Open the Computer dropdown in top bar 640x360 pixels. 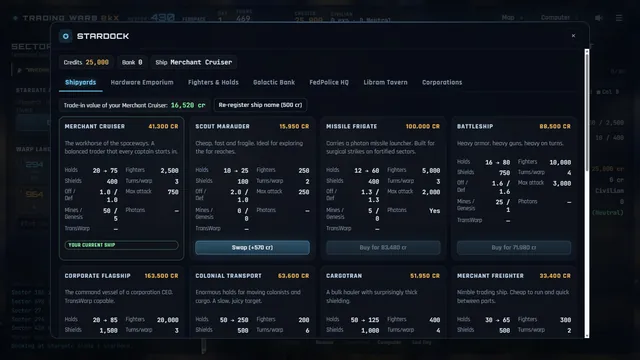pyautogui.click(x=559, y=18)
